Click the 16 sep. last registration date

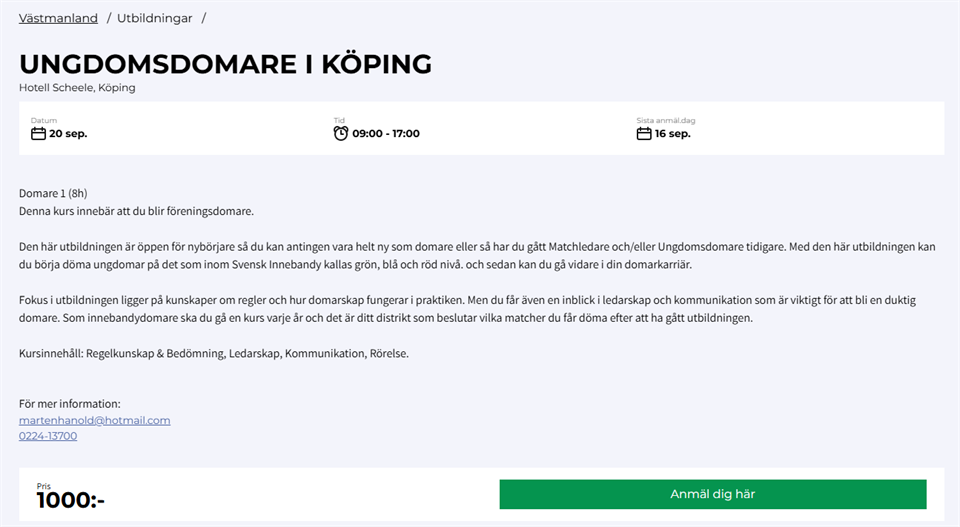tap(672, 133)
